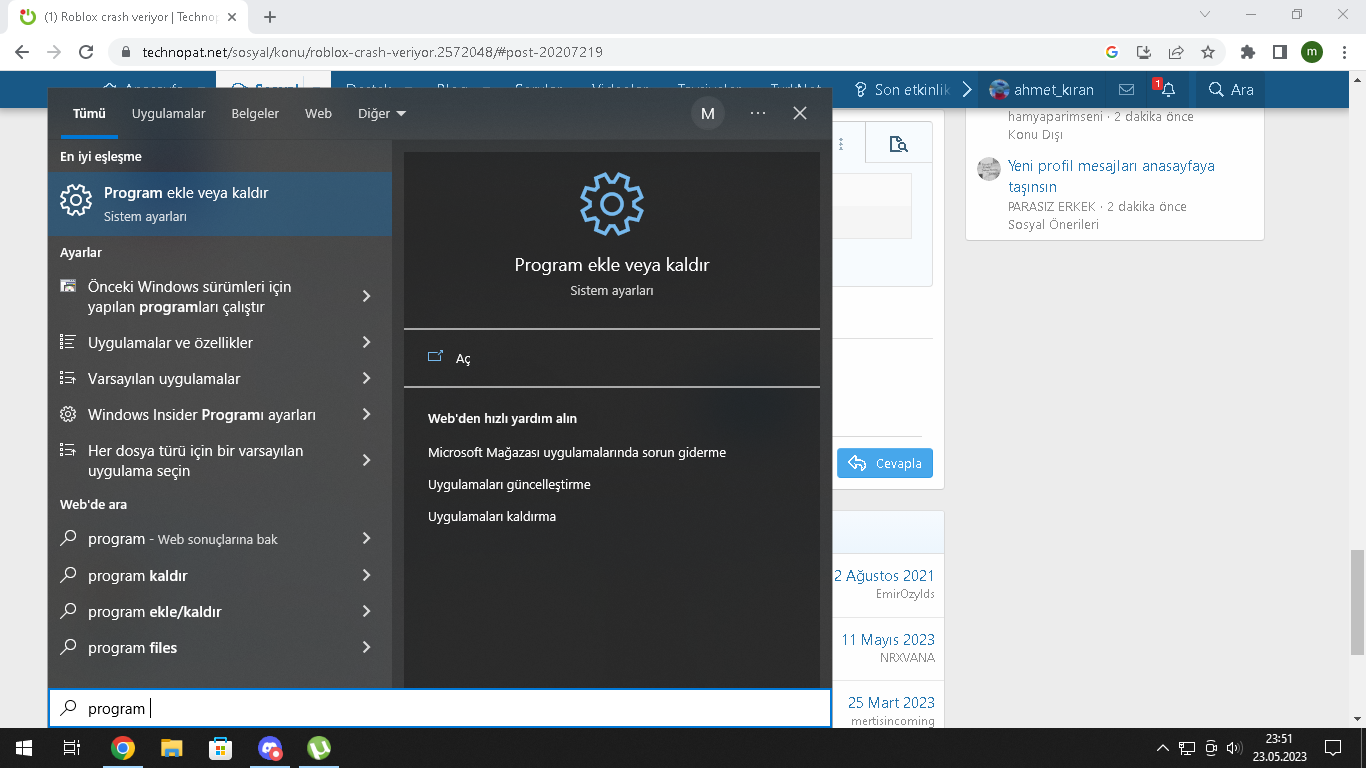
Task: Open File Explorer from the taskbar
Action: click(x=172, y=748)
